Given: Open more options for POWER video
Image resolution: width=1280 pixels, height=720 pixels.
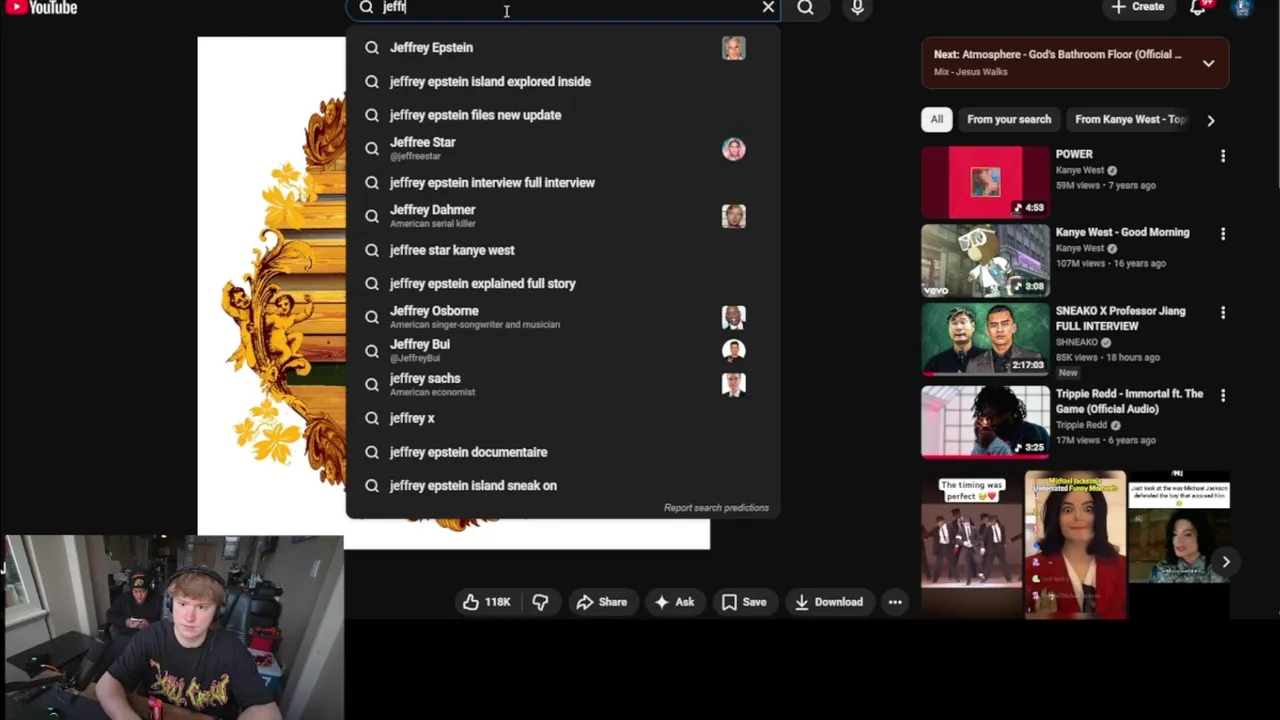Looking at the screenshot, I should [1222, 156].
